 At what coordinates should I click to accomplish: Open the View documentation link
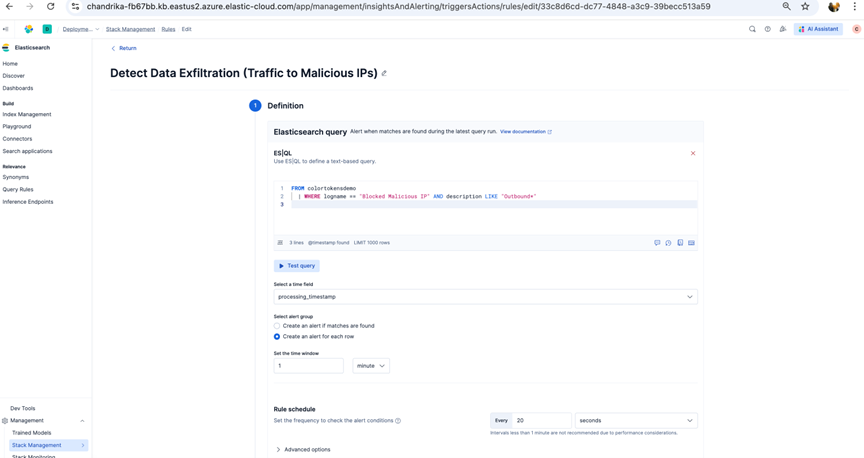click(526, 132)
